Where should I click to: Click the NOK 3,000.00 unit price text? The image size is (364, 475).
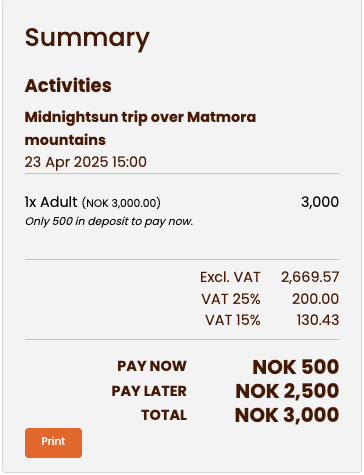(121, 203)
